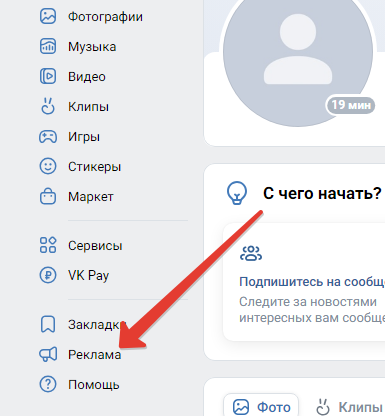Open Стикеры menu item
385x416 pixels.
pos(94,167)
